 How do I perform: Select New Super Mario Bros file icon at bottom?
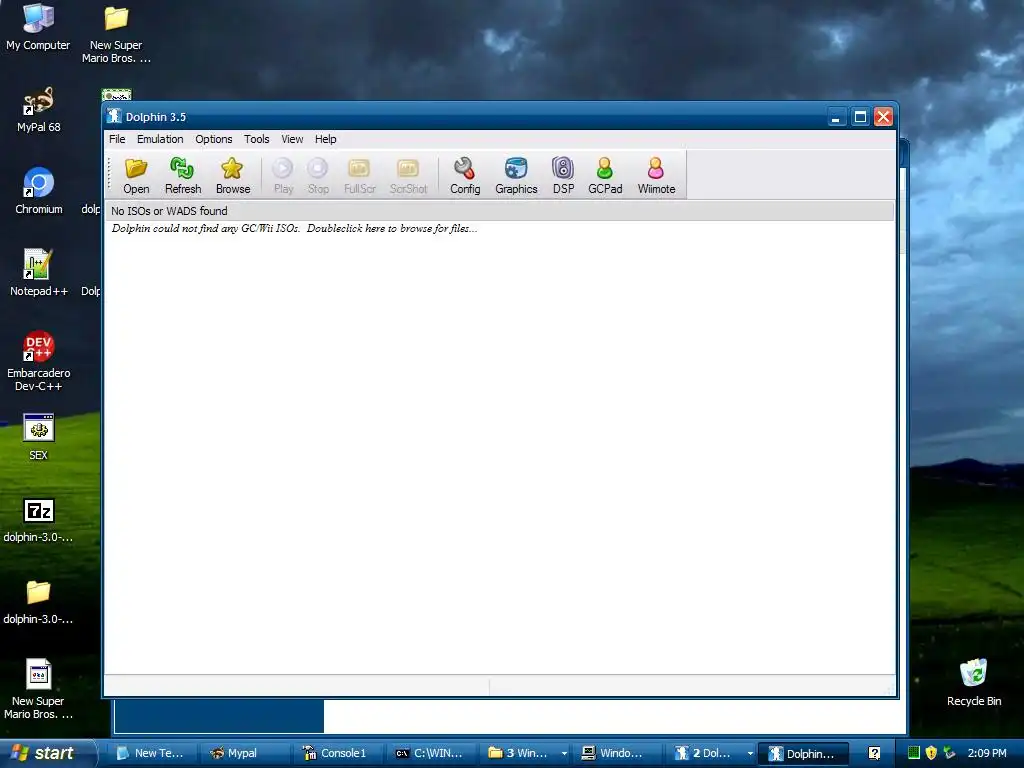39,689
